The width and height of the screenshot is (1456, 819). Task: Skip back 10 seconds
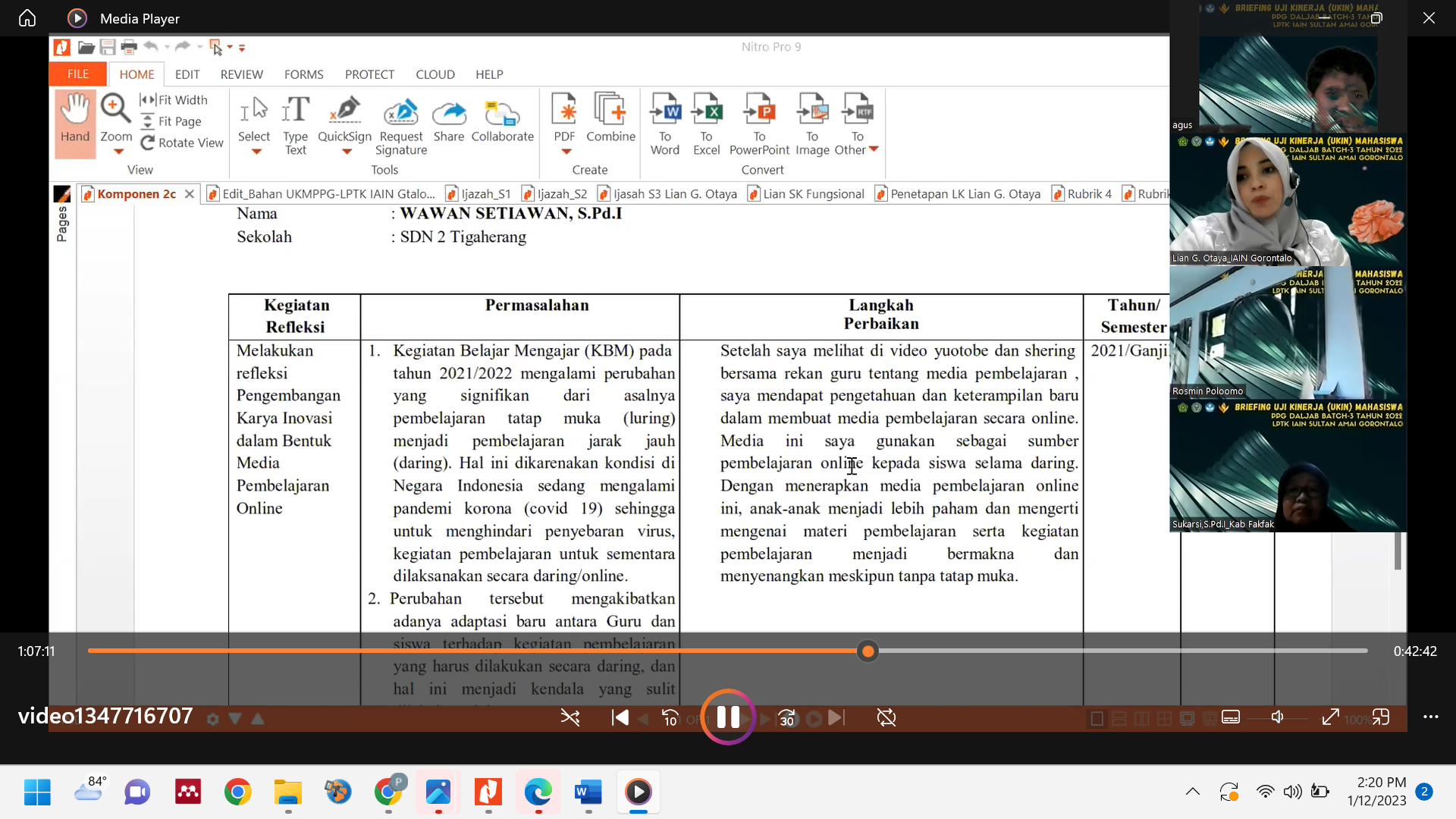(x=670, y=717)
